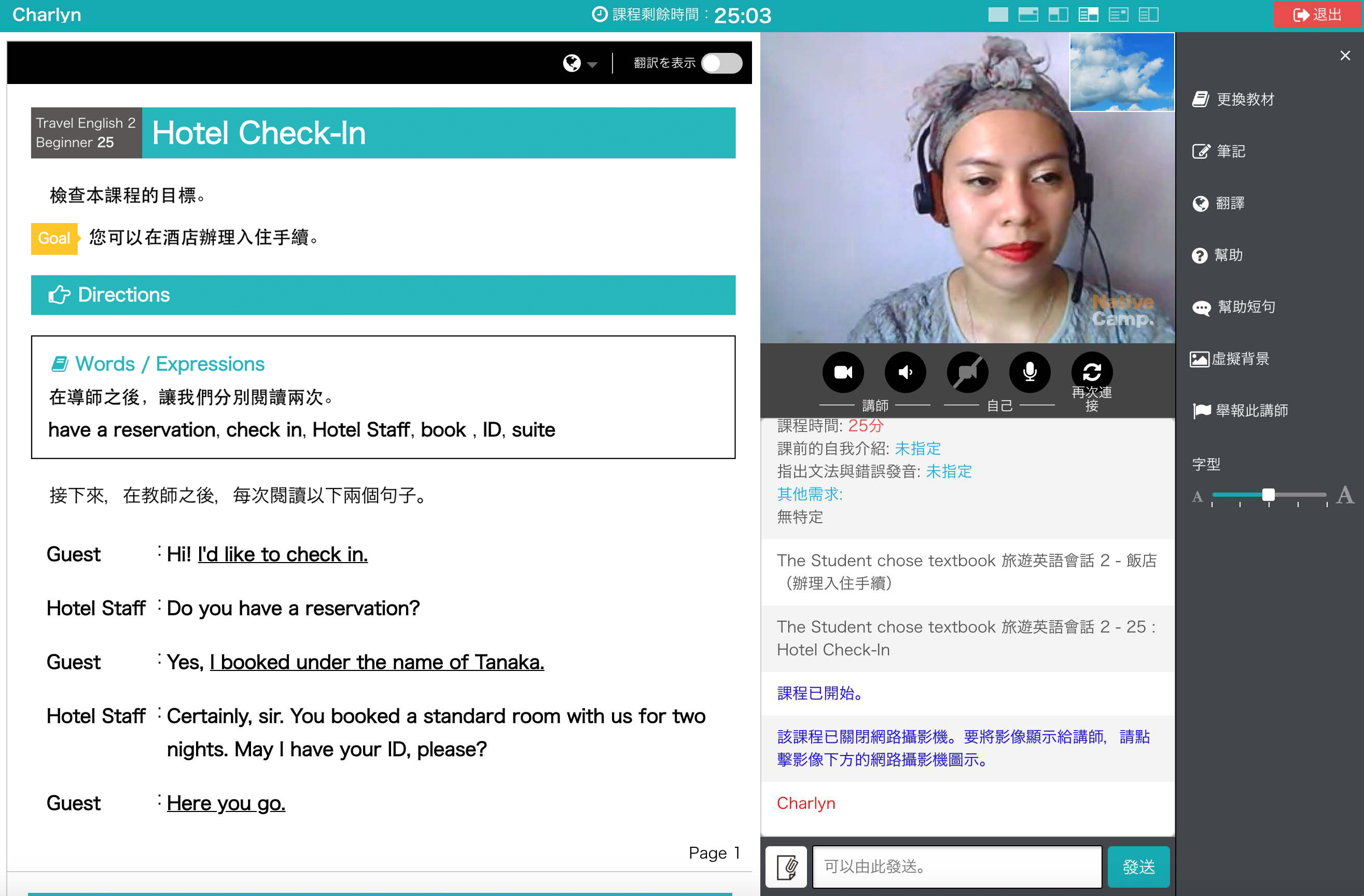Click the reconnect refresh icon
The width and height of the screenshot is (1364, 896).
pos(1092,372)
